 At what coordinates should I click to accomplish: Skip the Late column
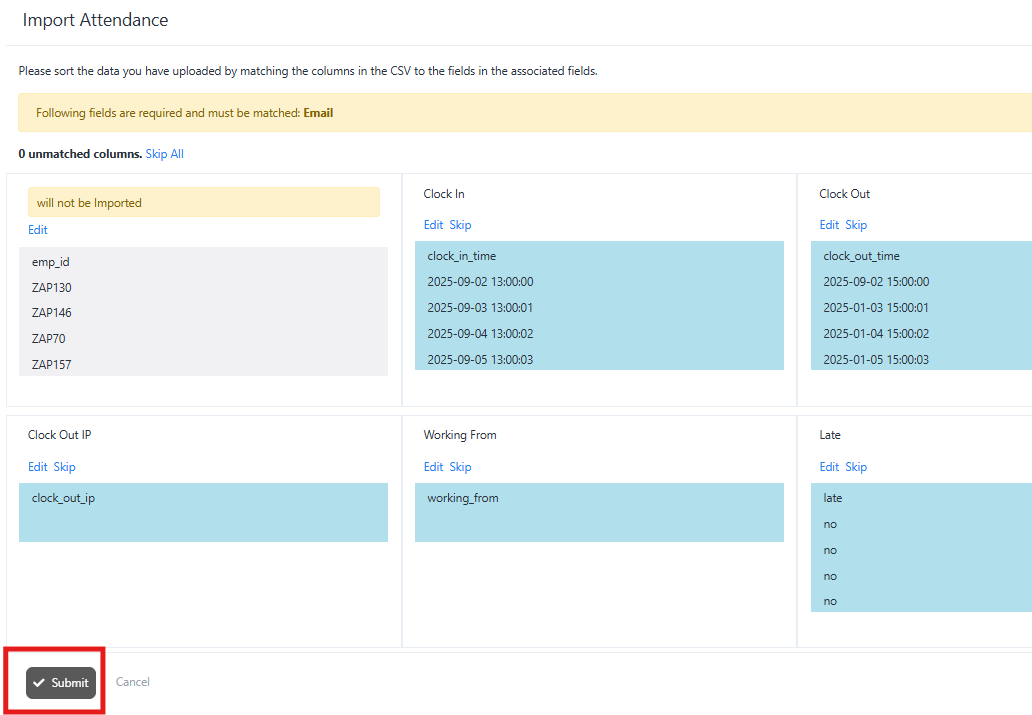pyautogui.click(x=856, y=467)
